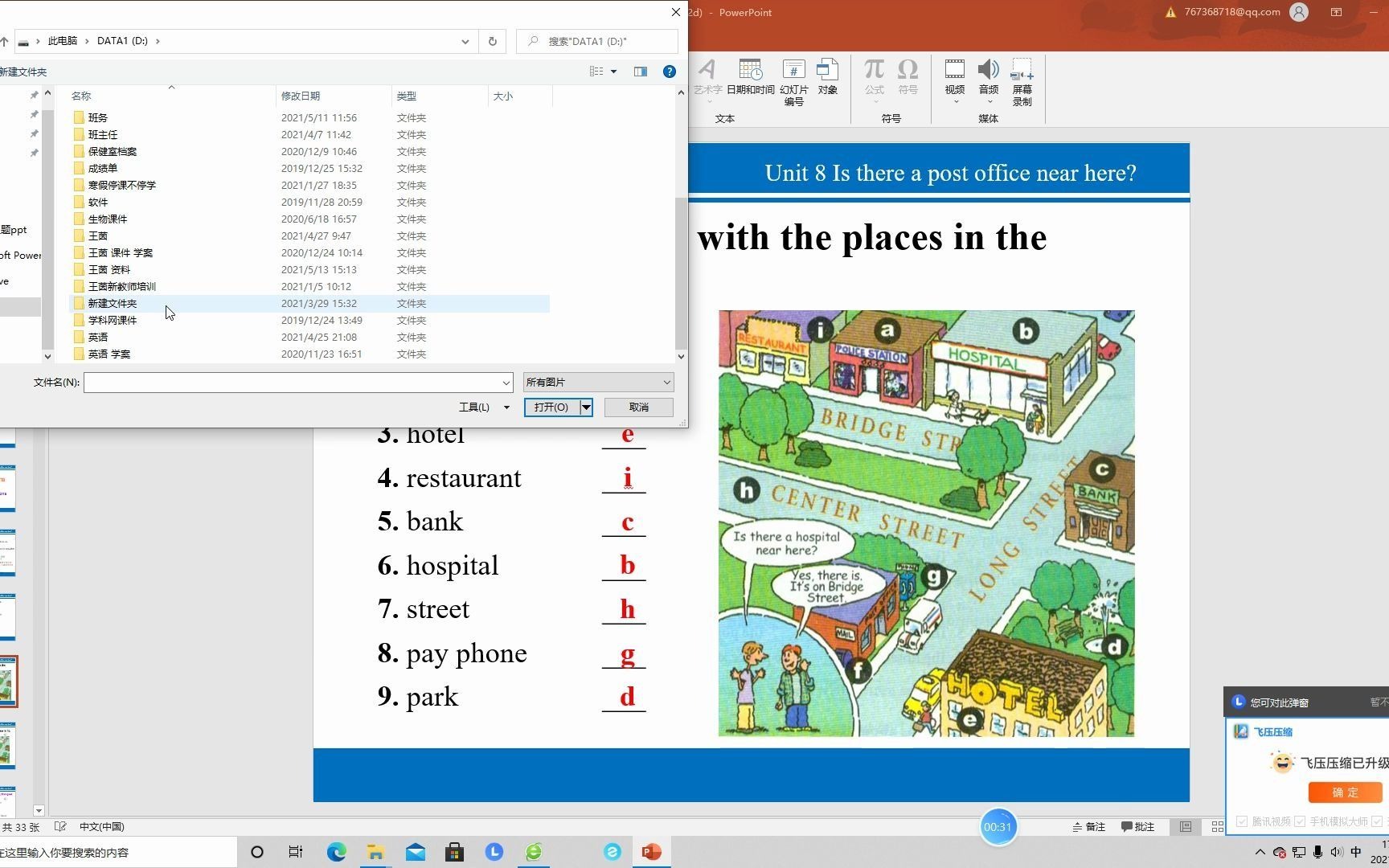The height and width of the screenshot is (868, 1389).
Task: Open the blue Internet Explorer style taskbar icon
Action: 612,852
